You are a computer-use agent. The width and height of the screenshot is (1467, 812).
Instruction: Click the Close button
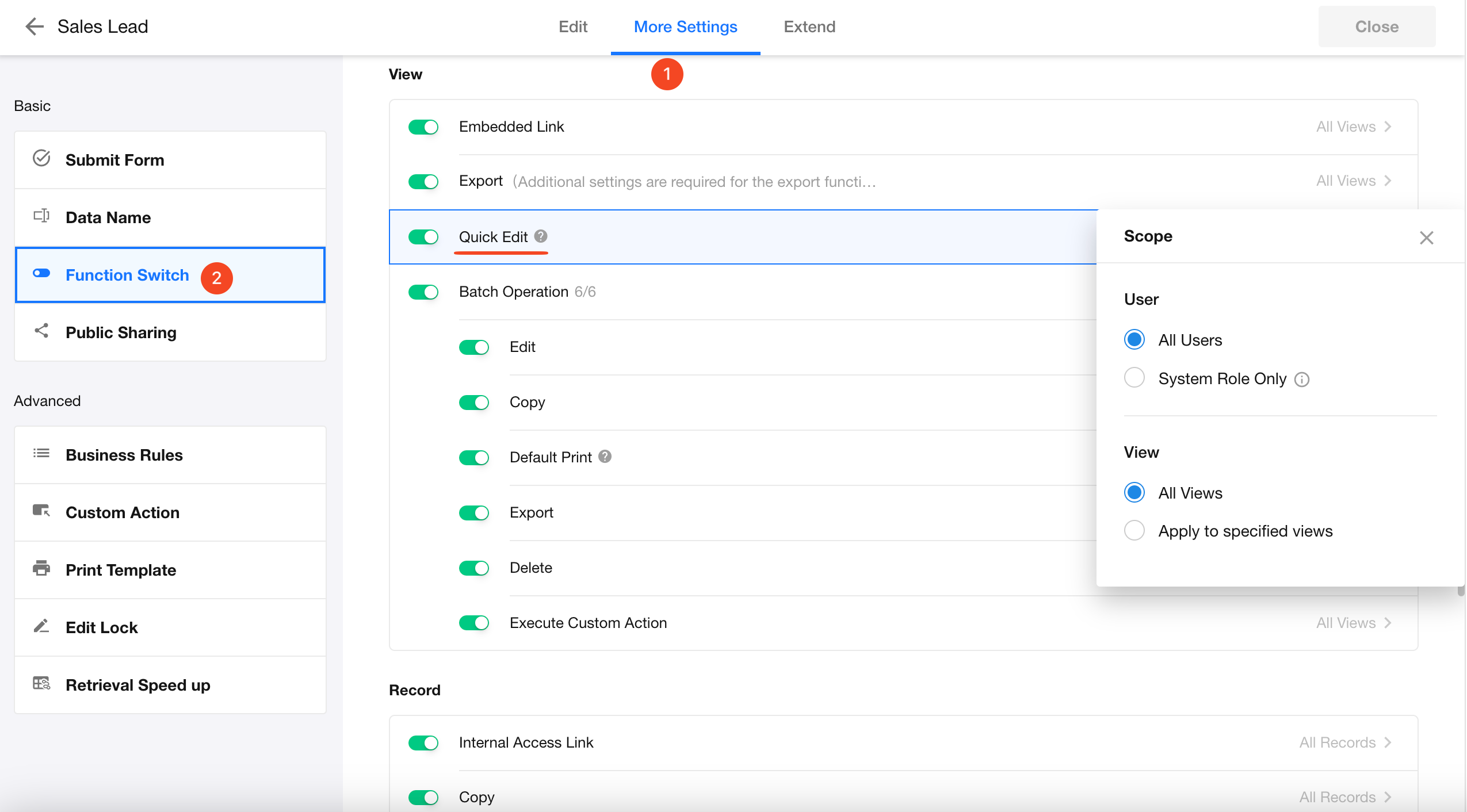pos(1377,26)
